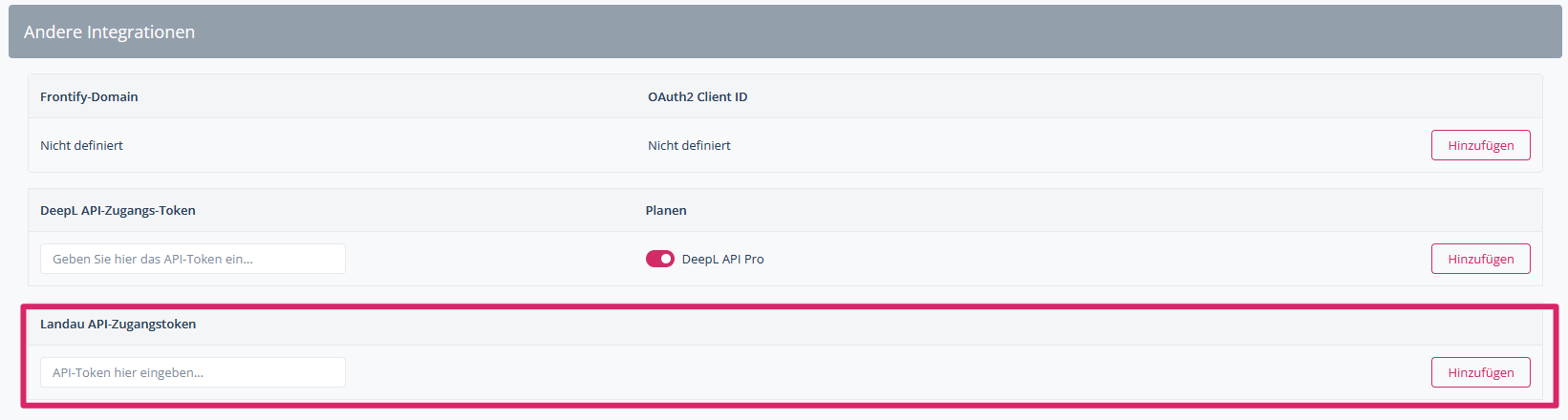The image size is (1568, 420).
Task: Click Hinzufügen for the Landau API token
Action: coord(1480,372)
